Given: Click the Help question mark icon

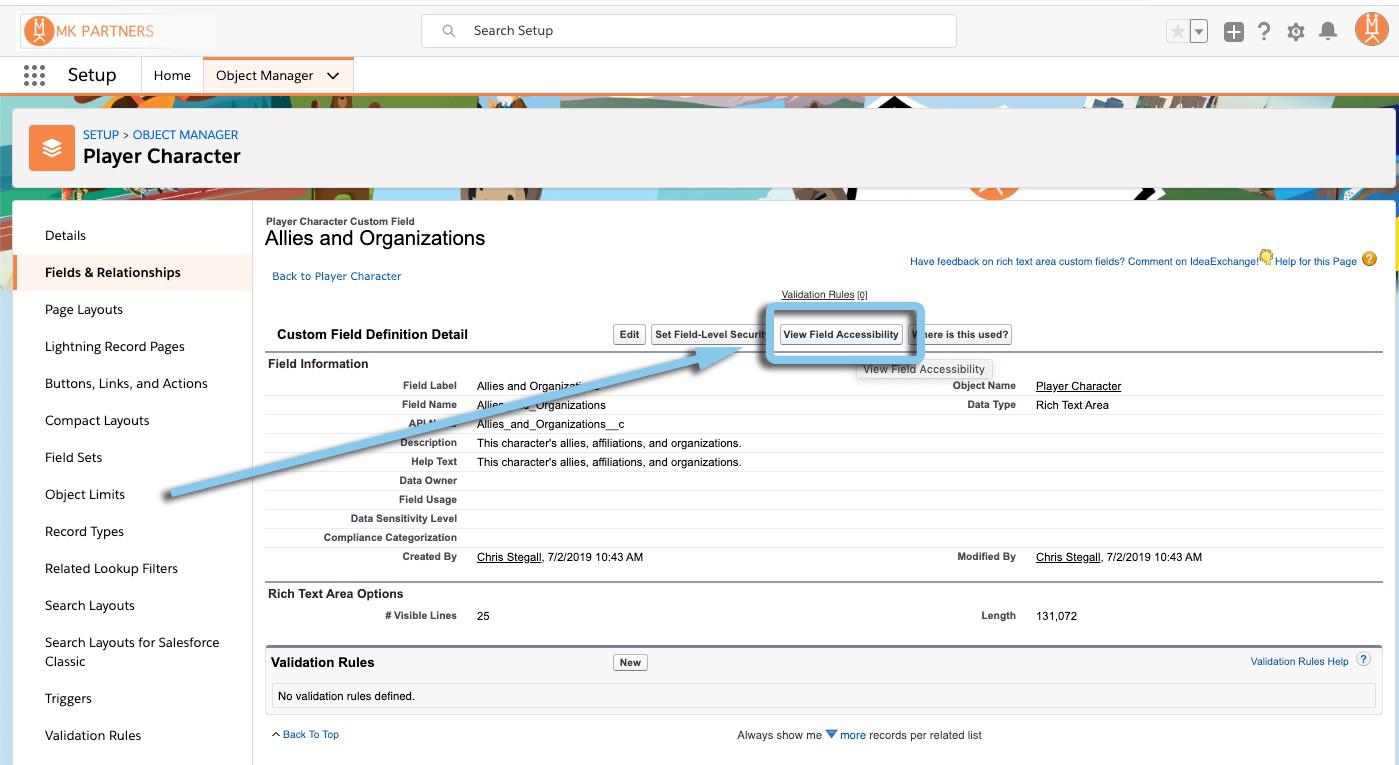Looking at the screenshot, I should pos(1264,32).
